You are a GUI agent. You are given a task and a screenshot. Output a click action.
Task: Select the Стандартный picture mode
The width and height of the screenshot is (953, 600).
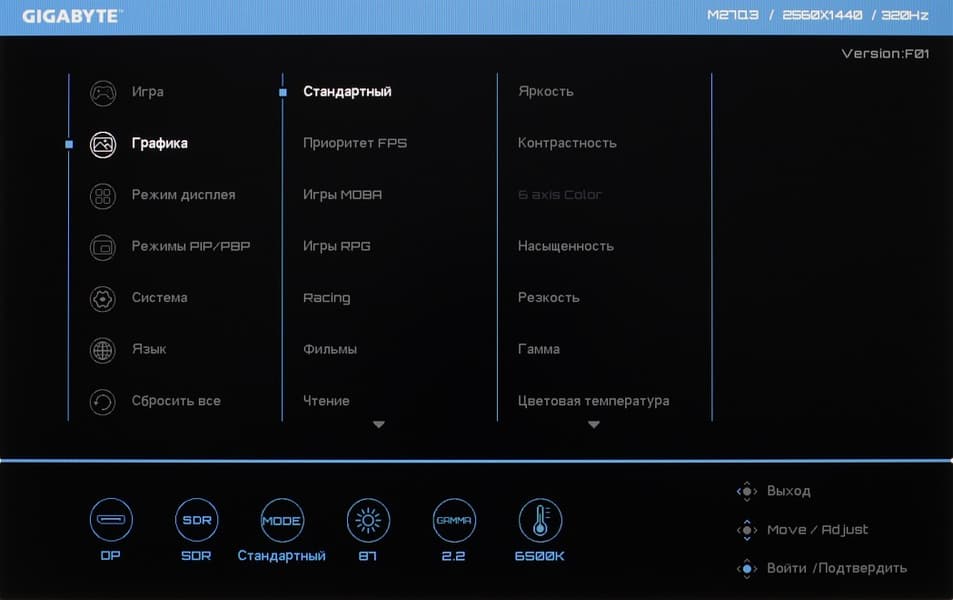pyautogui.click(x=348, y=92)
